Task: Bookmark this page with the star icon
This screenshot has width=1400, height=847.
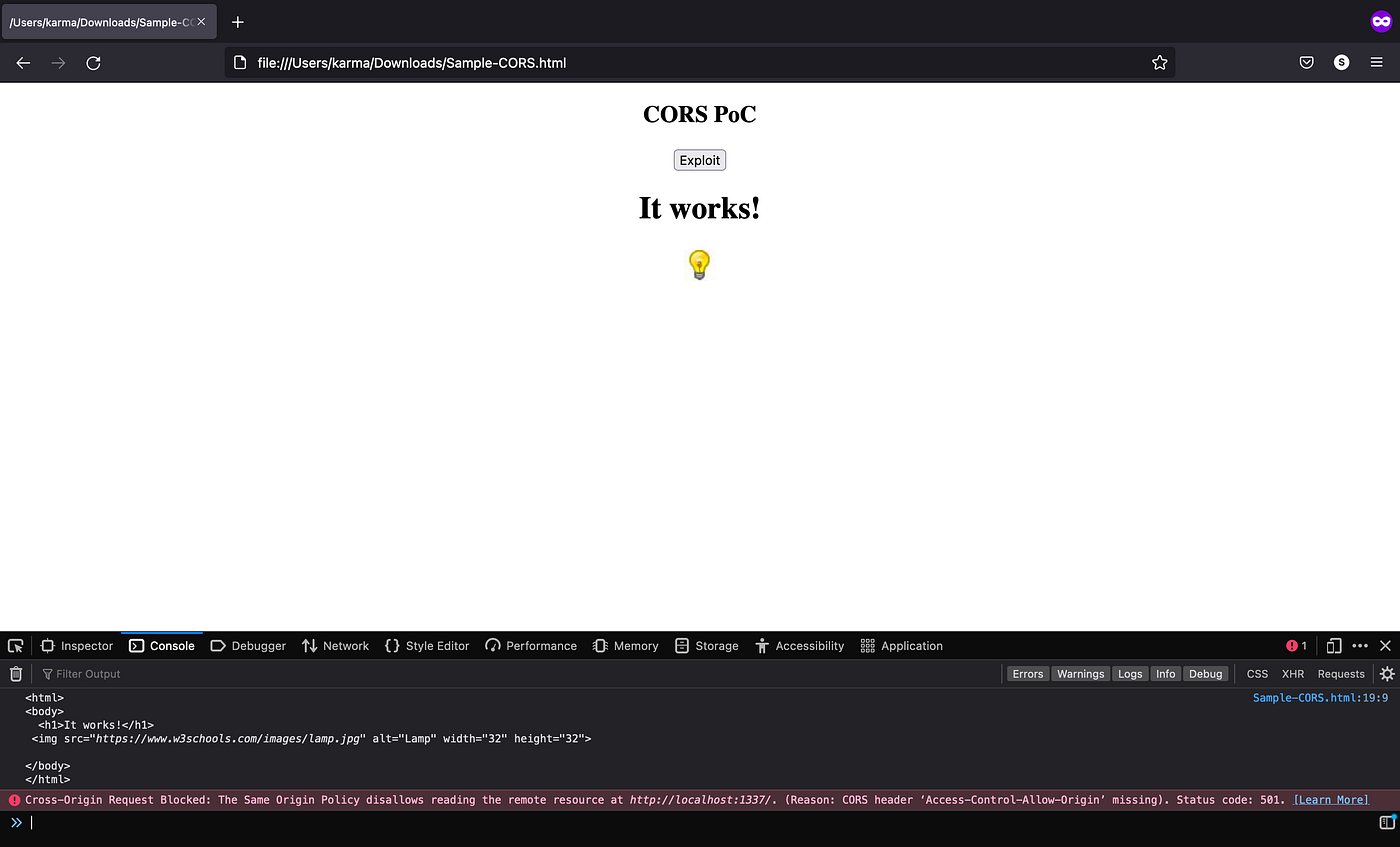Action: [x=1159, y=63]
